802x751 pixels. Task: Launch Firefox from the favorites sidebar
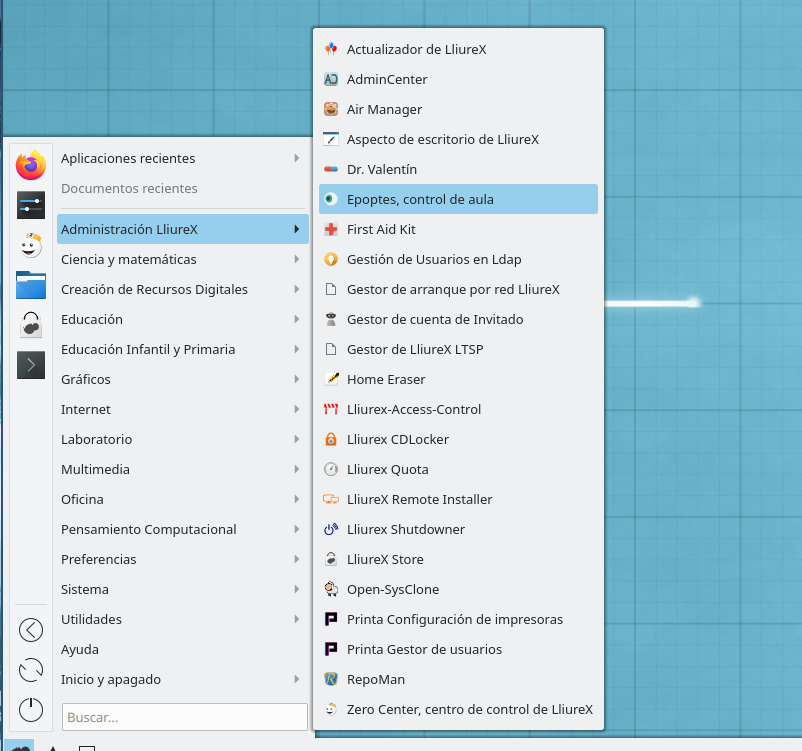pos(31,165)
